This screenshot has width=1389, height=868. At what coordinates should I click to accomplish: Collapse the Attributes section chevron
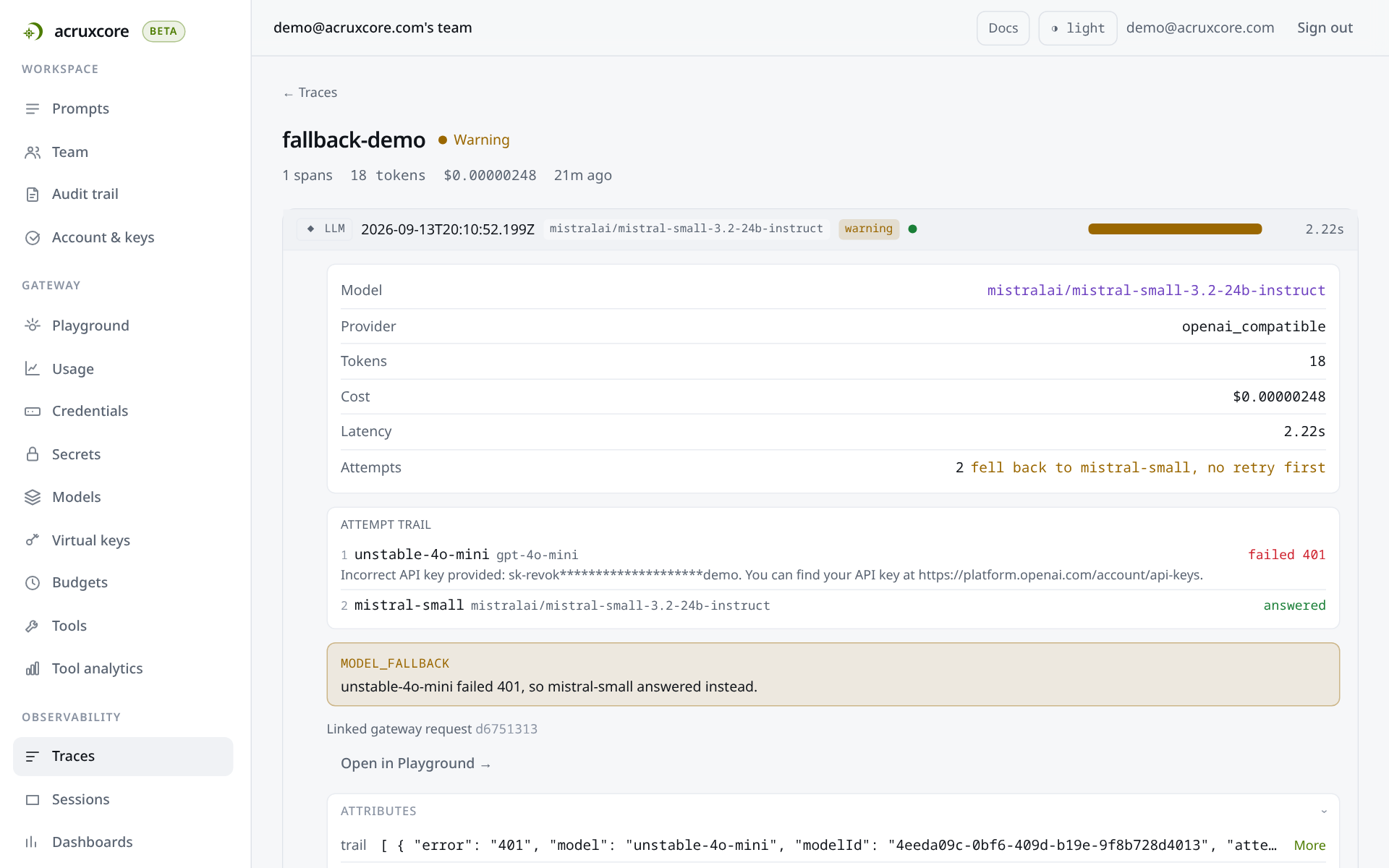tap(1323, 812)
